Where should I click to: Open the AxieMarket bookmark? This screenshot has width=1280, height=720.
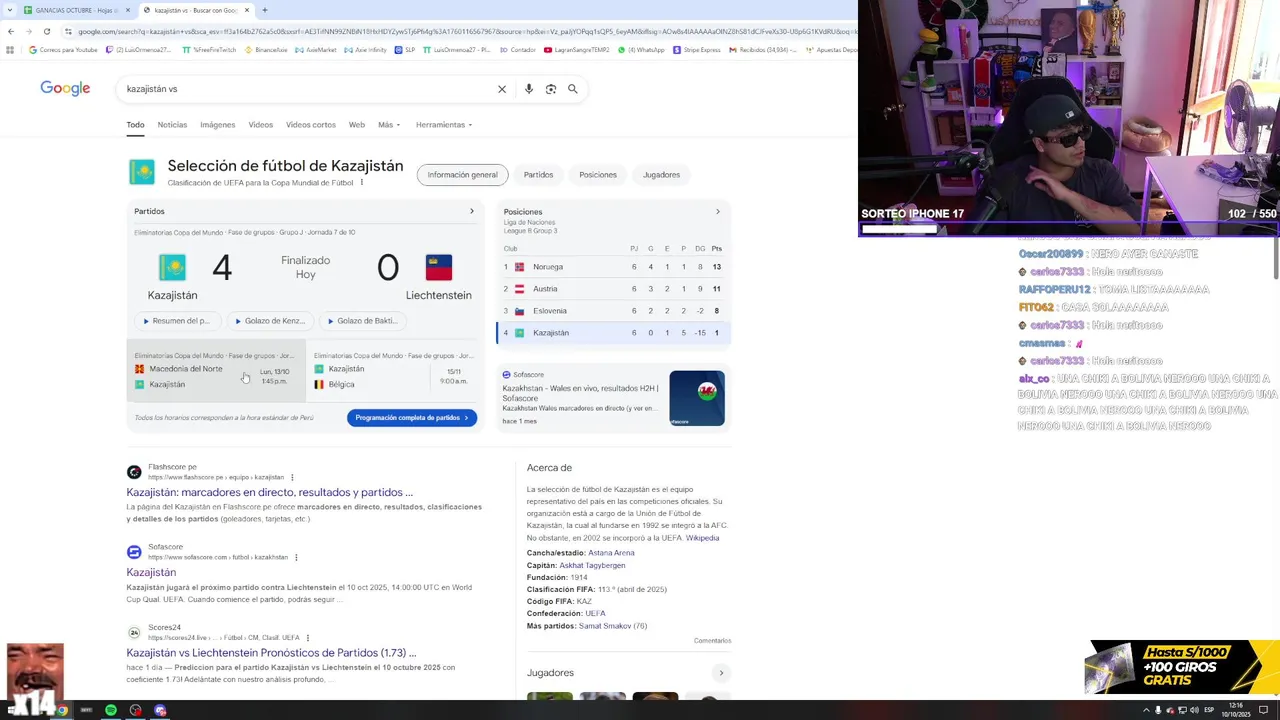(314, 49)
